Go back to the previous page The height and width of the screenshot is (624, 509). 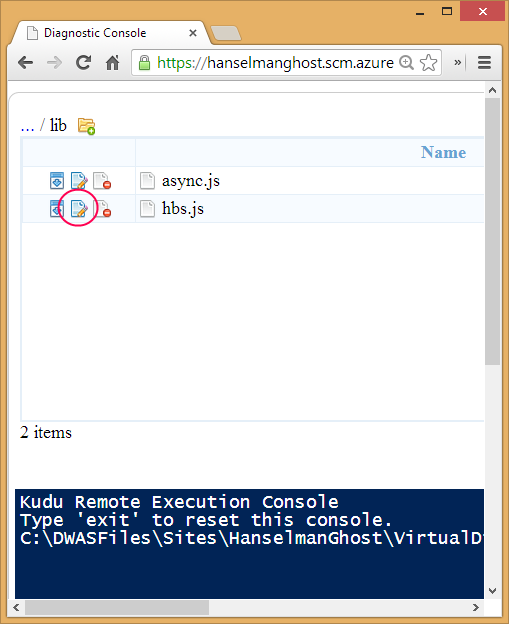(x=26, y=62)
